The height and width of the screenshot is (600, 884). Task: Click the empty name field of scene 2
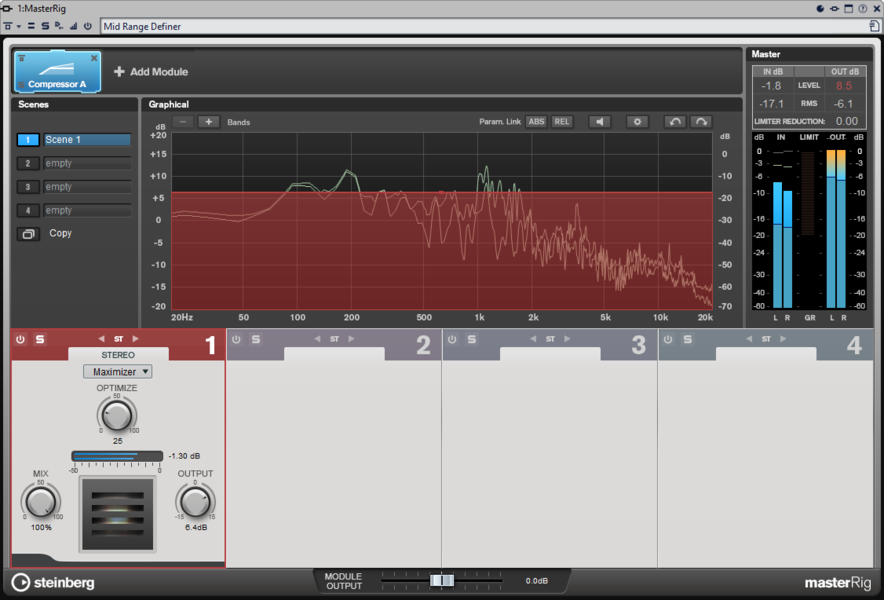pos(87,164)
